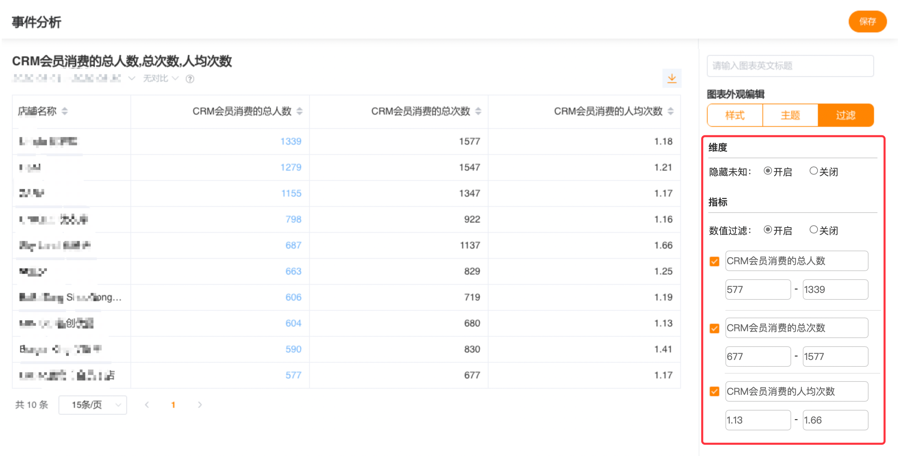
Task: Sort by CRM会员消费的总次数 column sort icon
Action: tap(479, 111)
